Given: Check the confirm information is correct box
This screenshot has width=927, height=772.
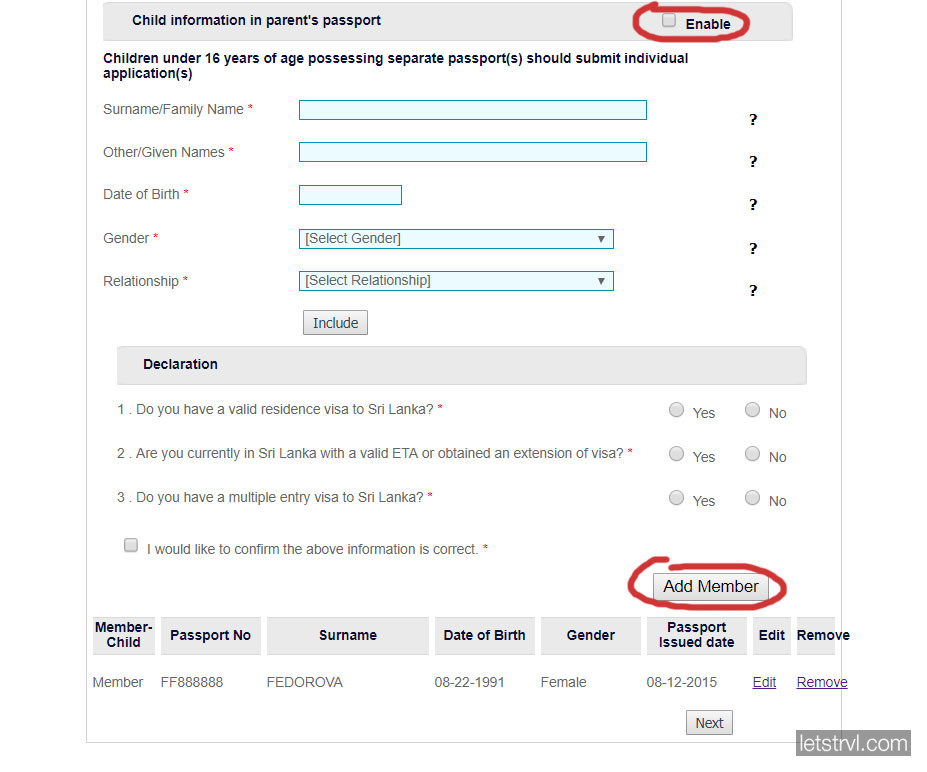Looking at the screenshot, I should 131,545.
